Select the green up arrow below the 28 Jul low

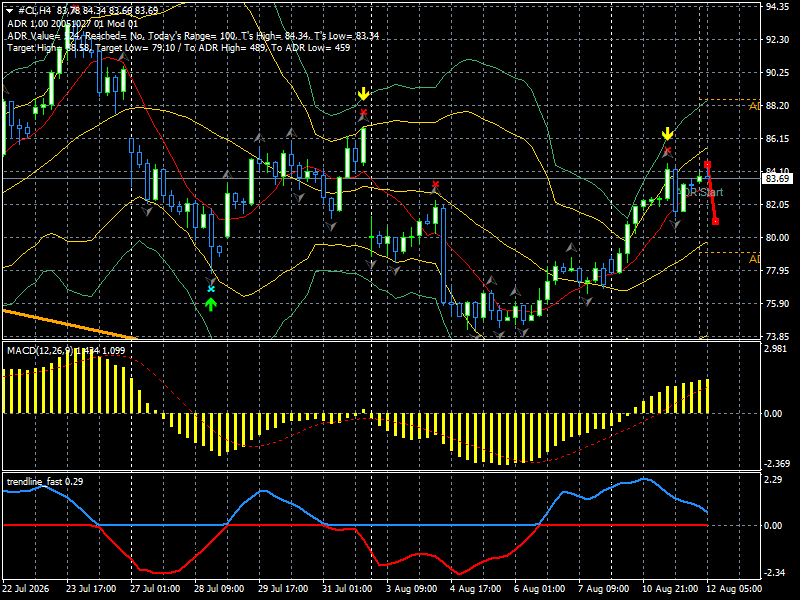tap(211, 305)
